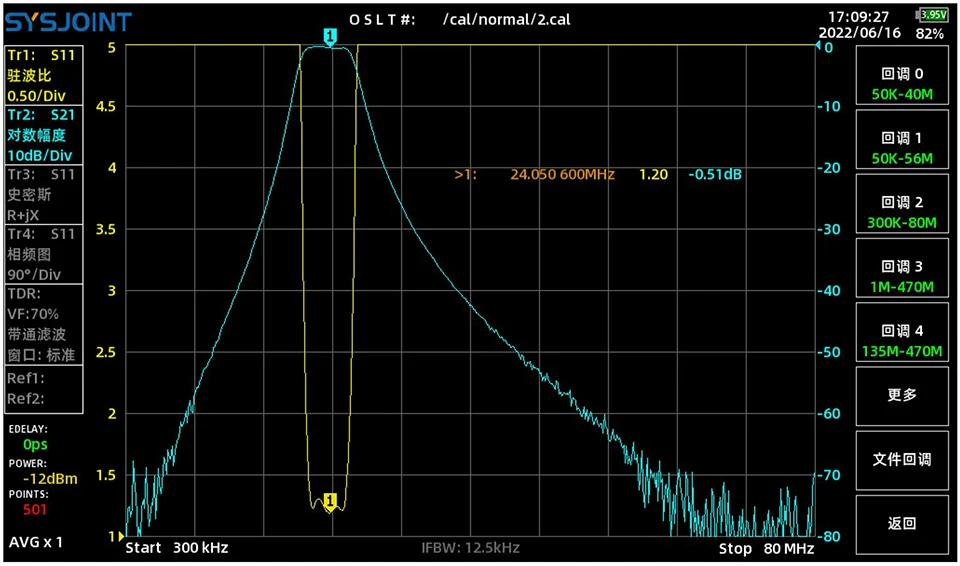Click the Stop 80 MHz frequency
This screenshot has width=960, height=566.
[x=767, y=548]
